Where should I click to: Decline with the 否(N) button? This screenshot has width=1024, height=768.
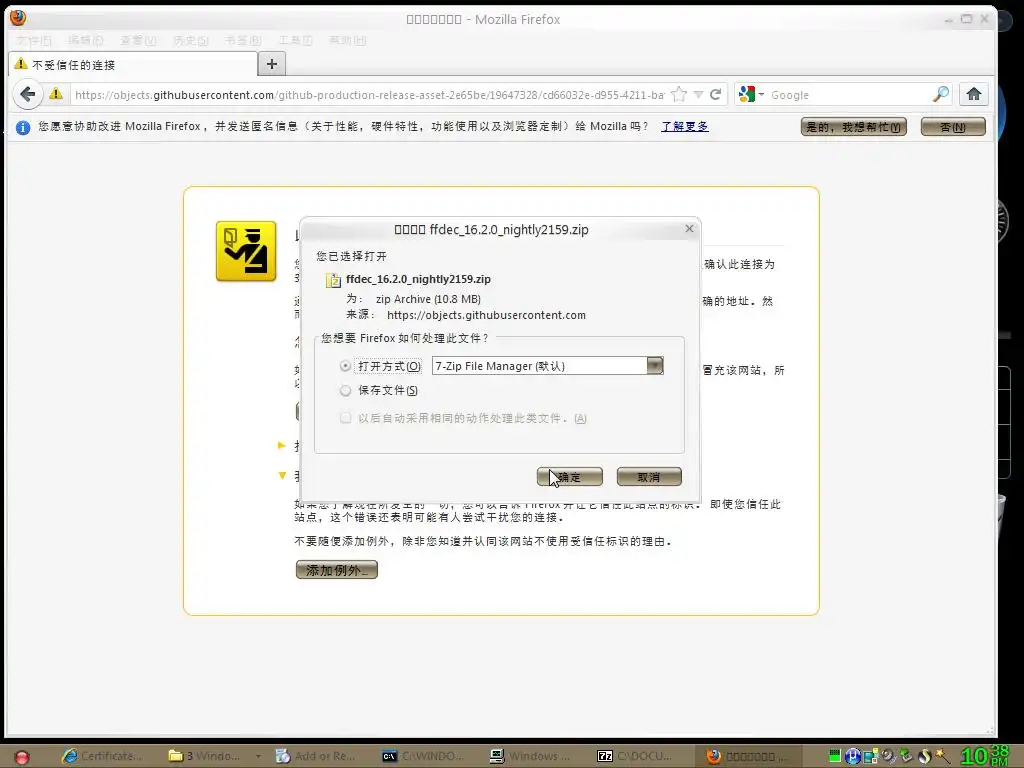coord(953,127)
